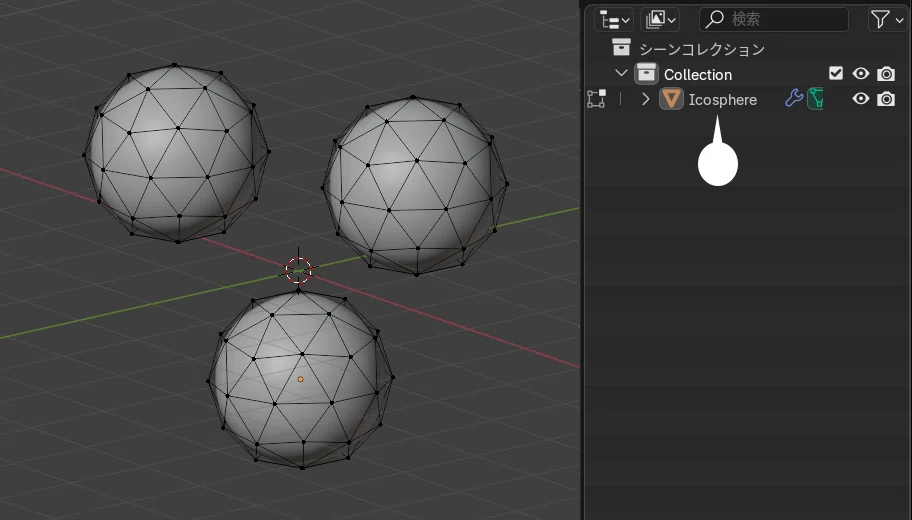Screen dimensions: 912x520
Task: Uncheck the Collection exclude-from-view-layer checkbox
Action: 836,73
